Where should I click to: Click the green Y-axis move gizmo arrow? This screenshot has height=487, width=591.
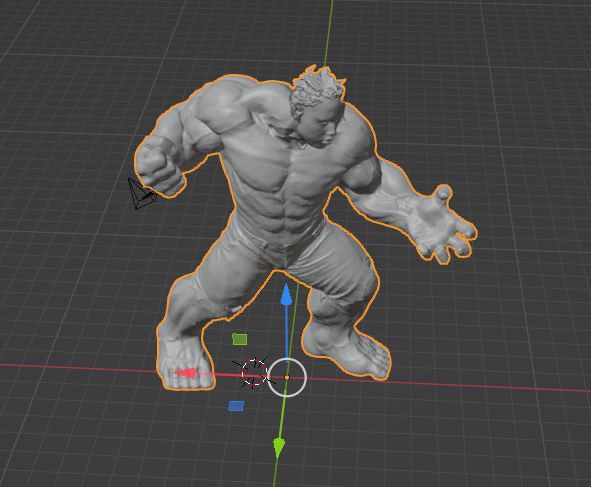pyautogui.click(x=279, y=447)
